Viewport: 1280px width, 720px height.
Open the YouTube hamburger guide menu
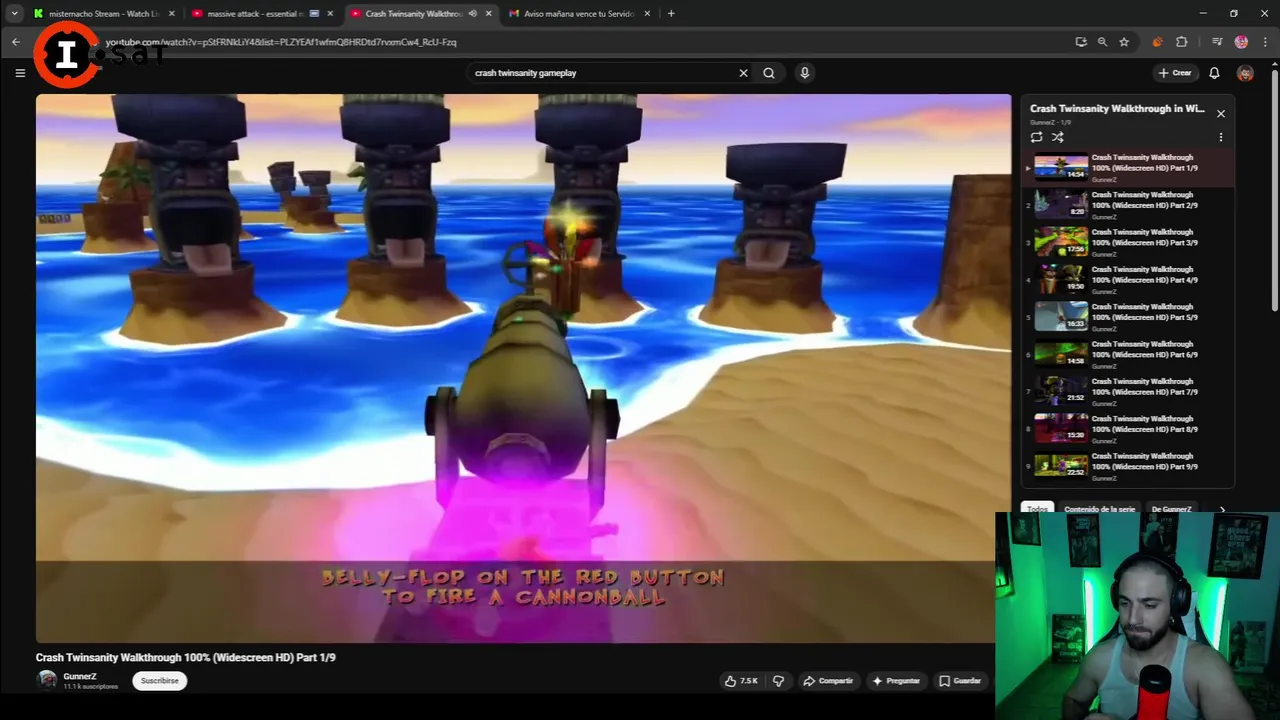click(x=20, y=73)
